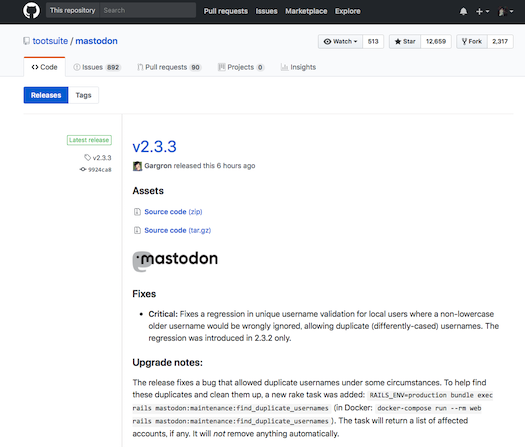Select the Tags view button
This screenshot has width=525, height=447.
point(83,95)
